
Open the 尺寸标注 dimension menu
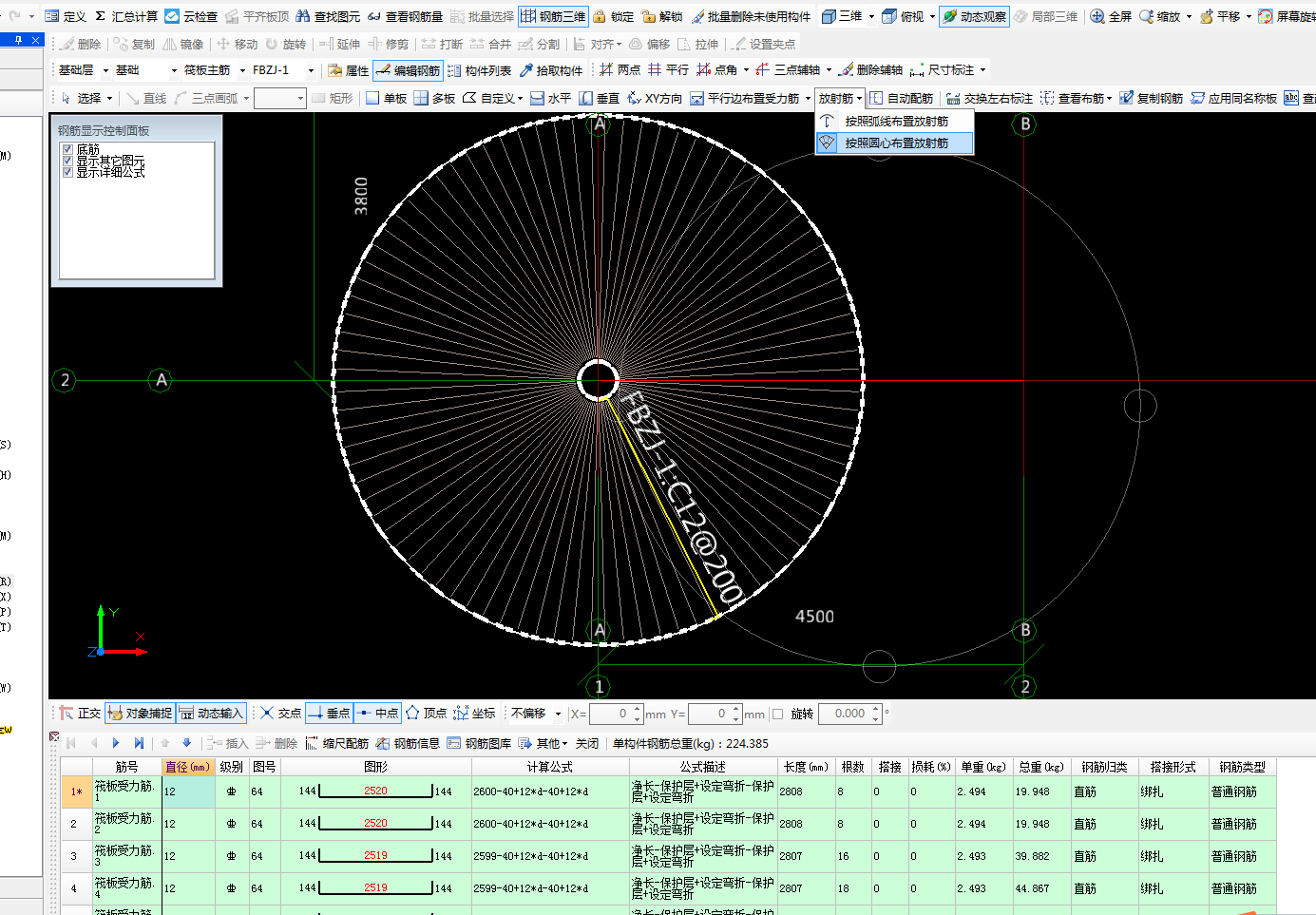click(948, 70)
